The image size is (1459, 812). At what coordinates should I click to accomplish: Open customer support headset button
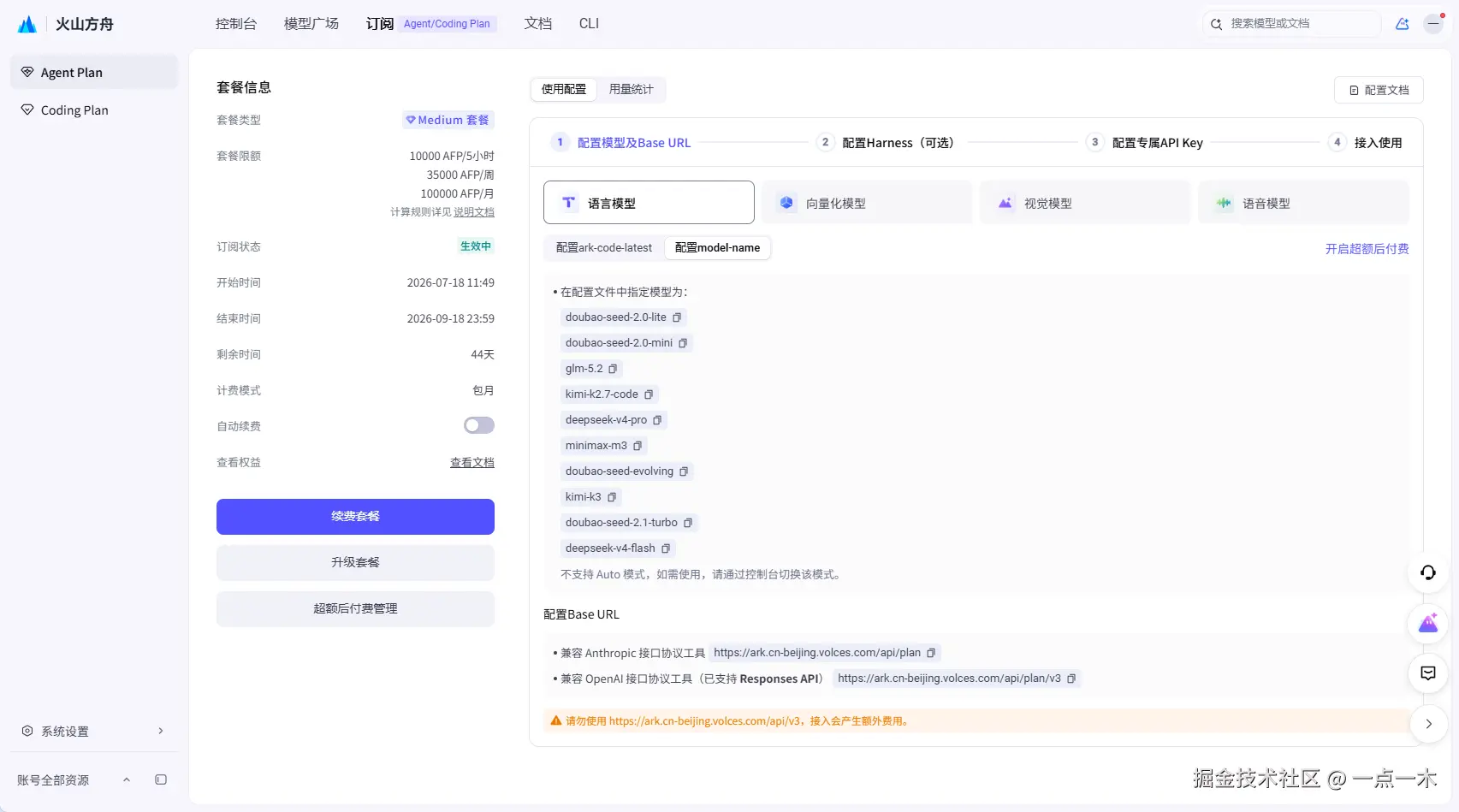pos(1428,572)
